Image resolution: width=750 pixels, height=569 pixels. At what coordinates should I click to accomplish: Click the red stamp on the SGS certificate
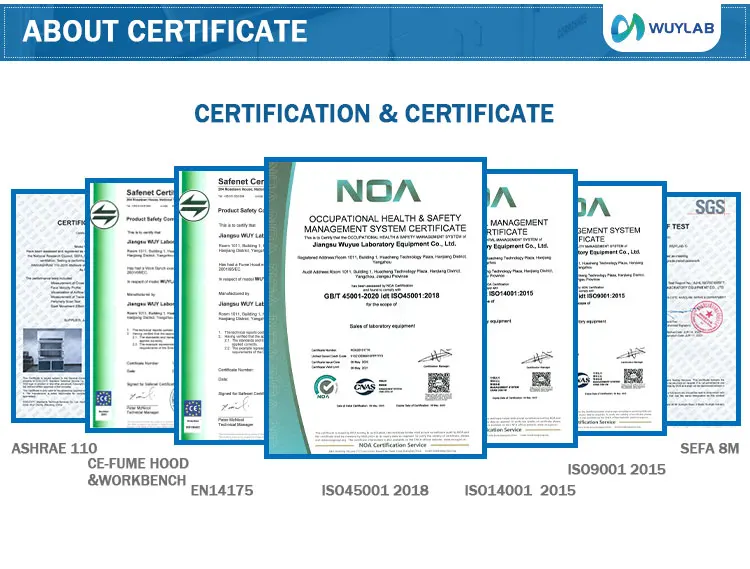tap(706, 317)
